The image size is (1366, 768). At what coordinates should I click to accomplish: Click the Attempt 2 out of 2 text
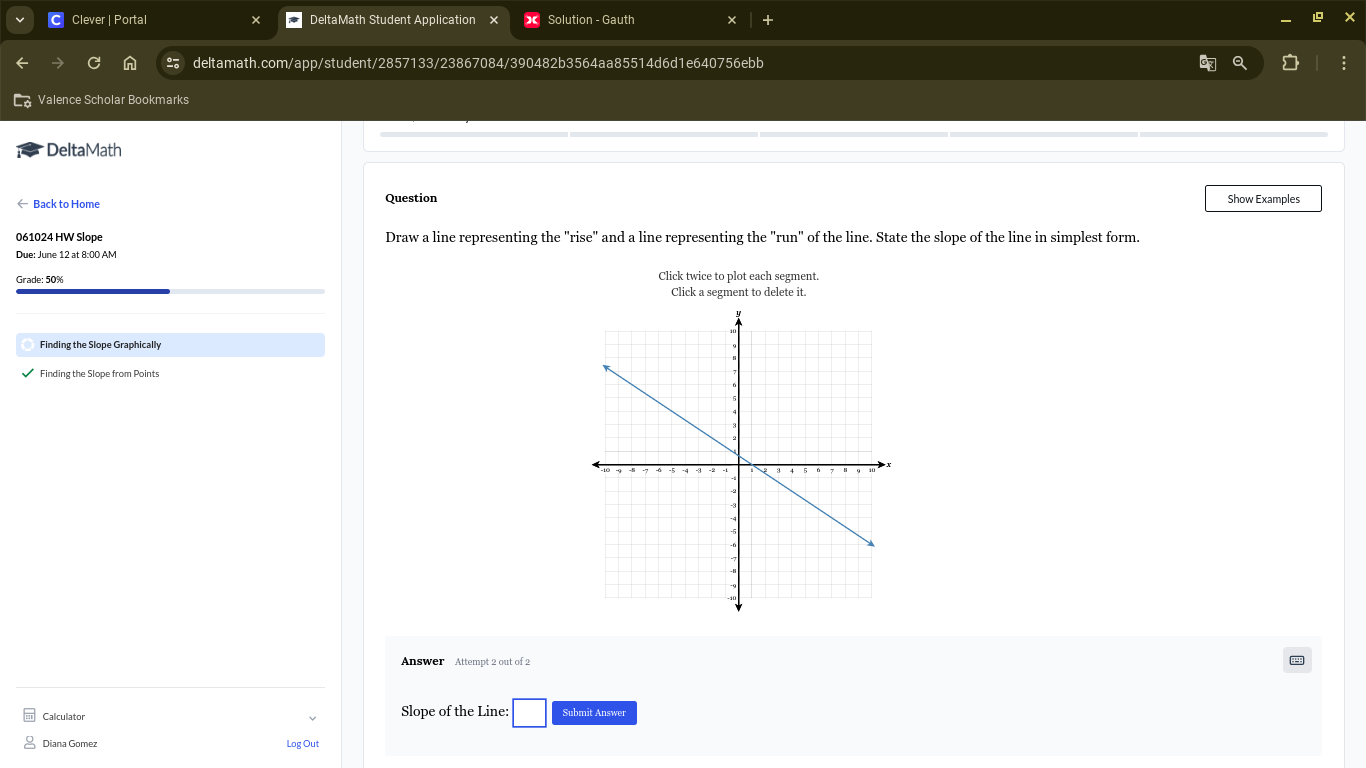pos(492,662)
